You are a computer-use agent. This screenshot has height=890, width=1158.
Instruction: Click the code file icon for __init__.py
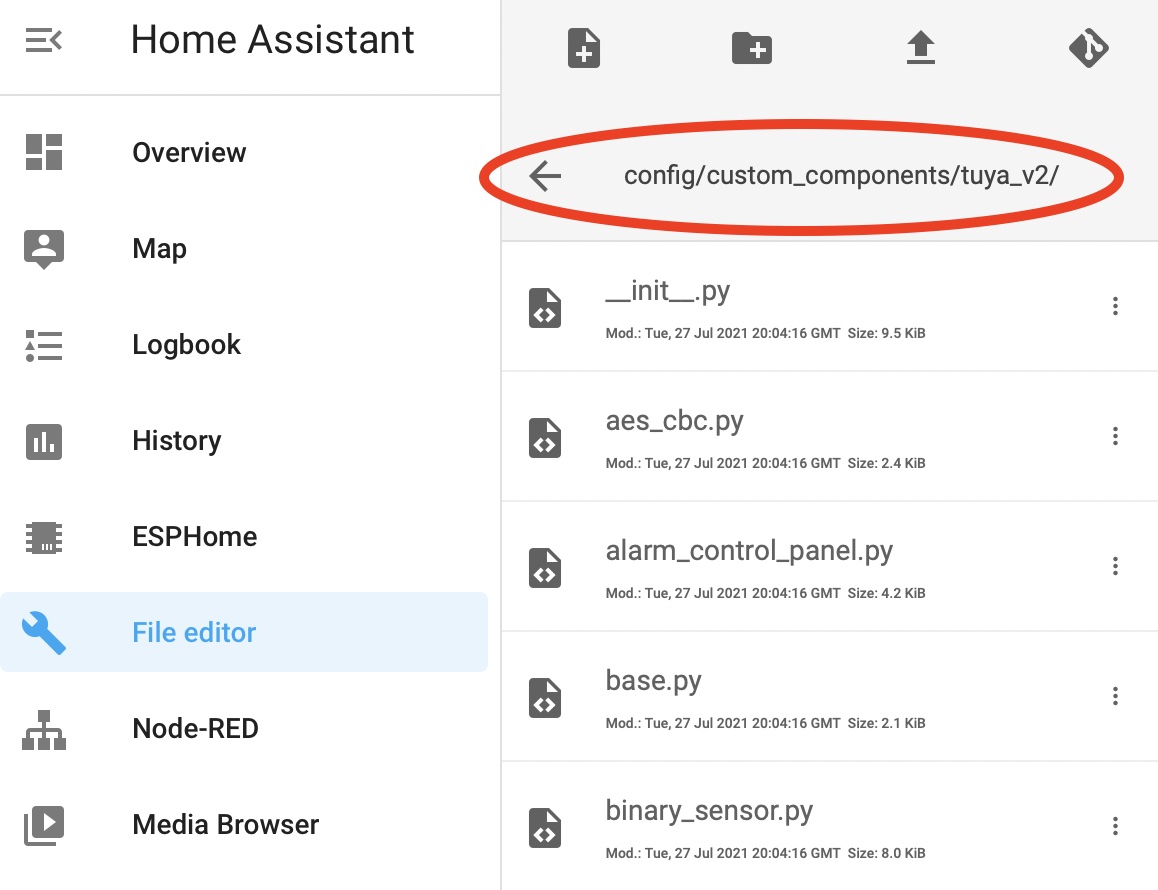click(x=545, y=308)
